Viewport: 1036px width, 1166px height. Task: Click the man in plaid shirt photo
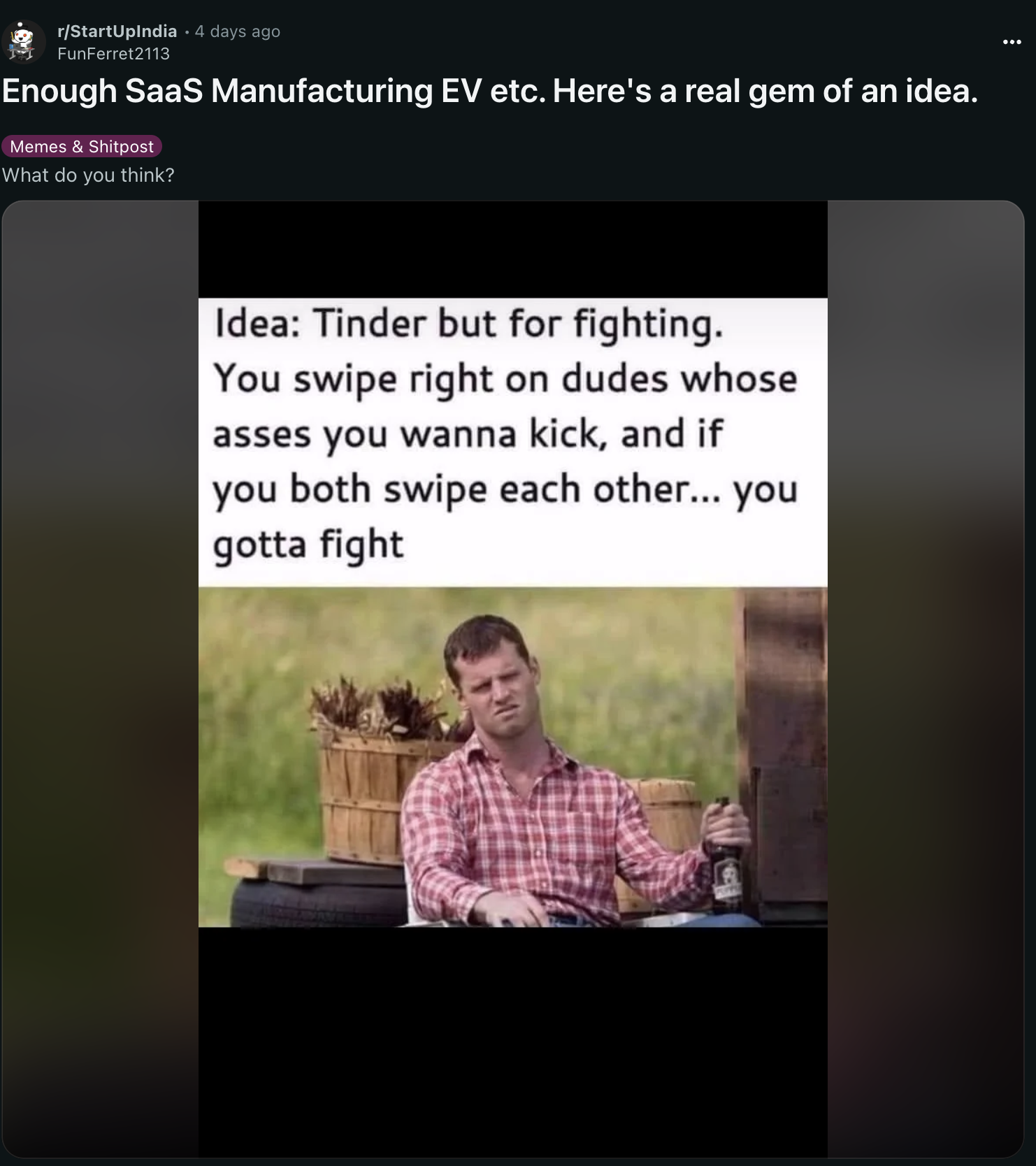point(512,757)
